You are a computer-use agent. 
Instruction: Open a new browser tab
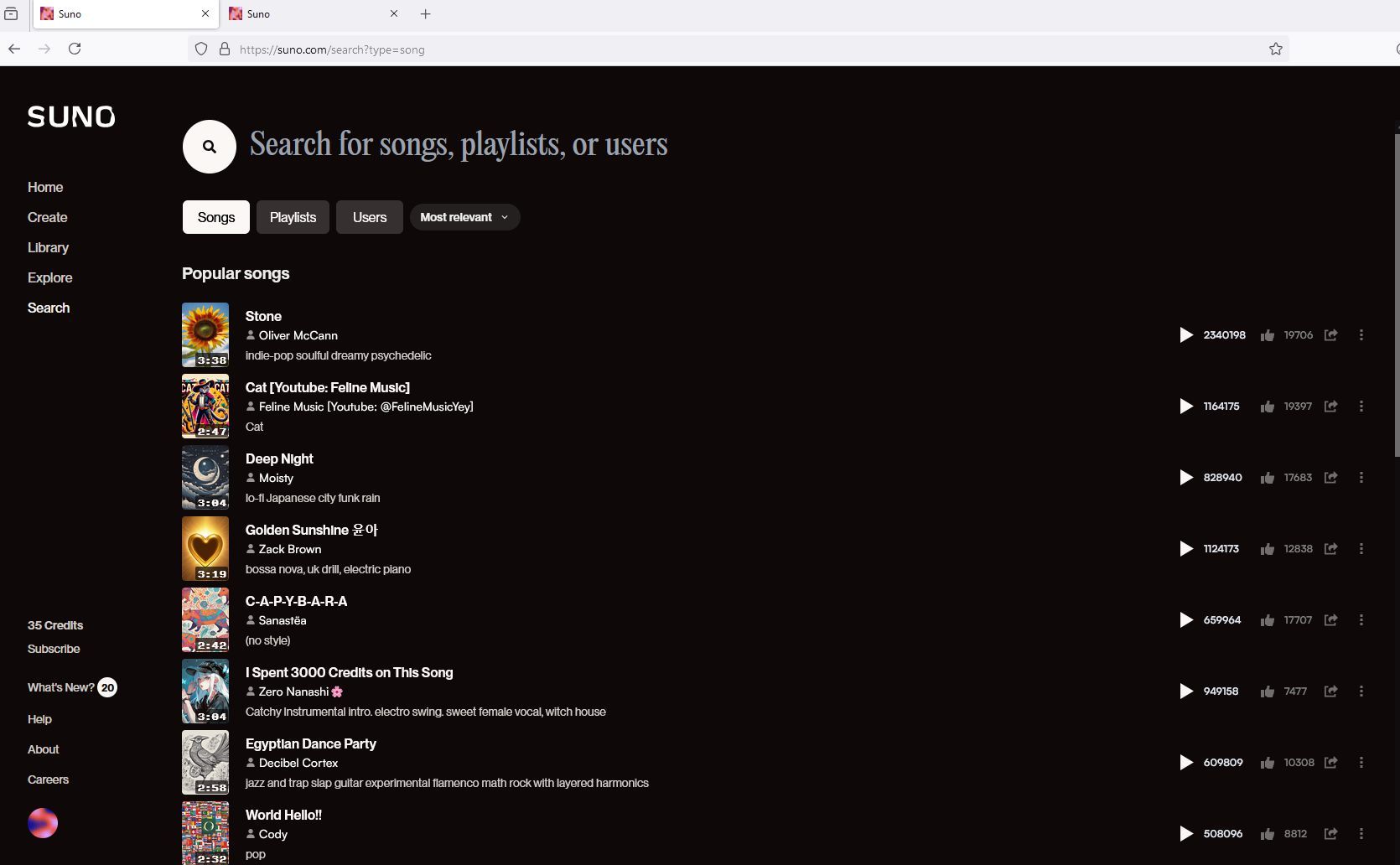(x=425, y=13)
